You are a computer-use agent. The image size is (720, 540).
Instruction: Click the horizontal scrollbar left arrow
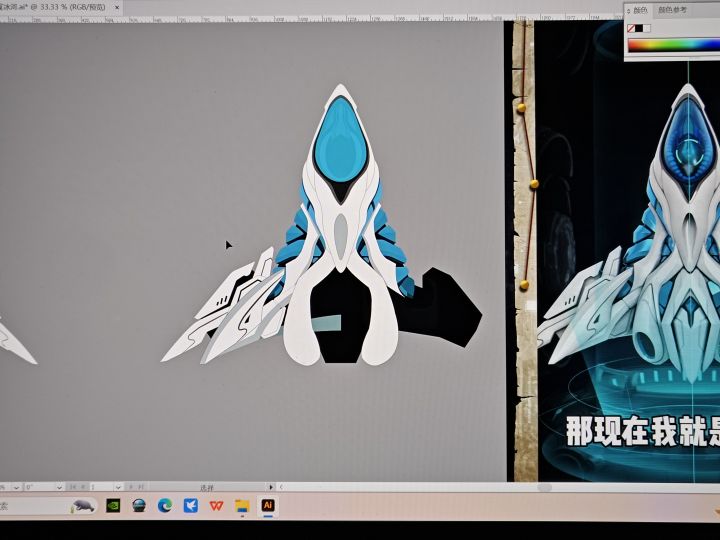(281, 487)
